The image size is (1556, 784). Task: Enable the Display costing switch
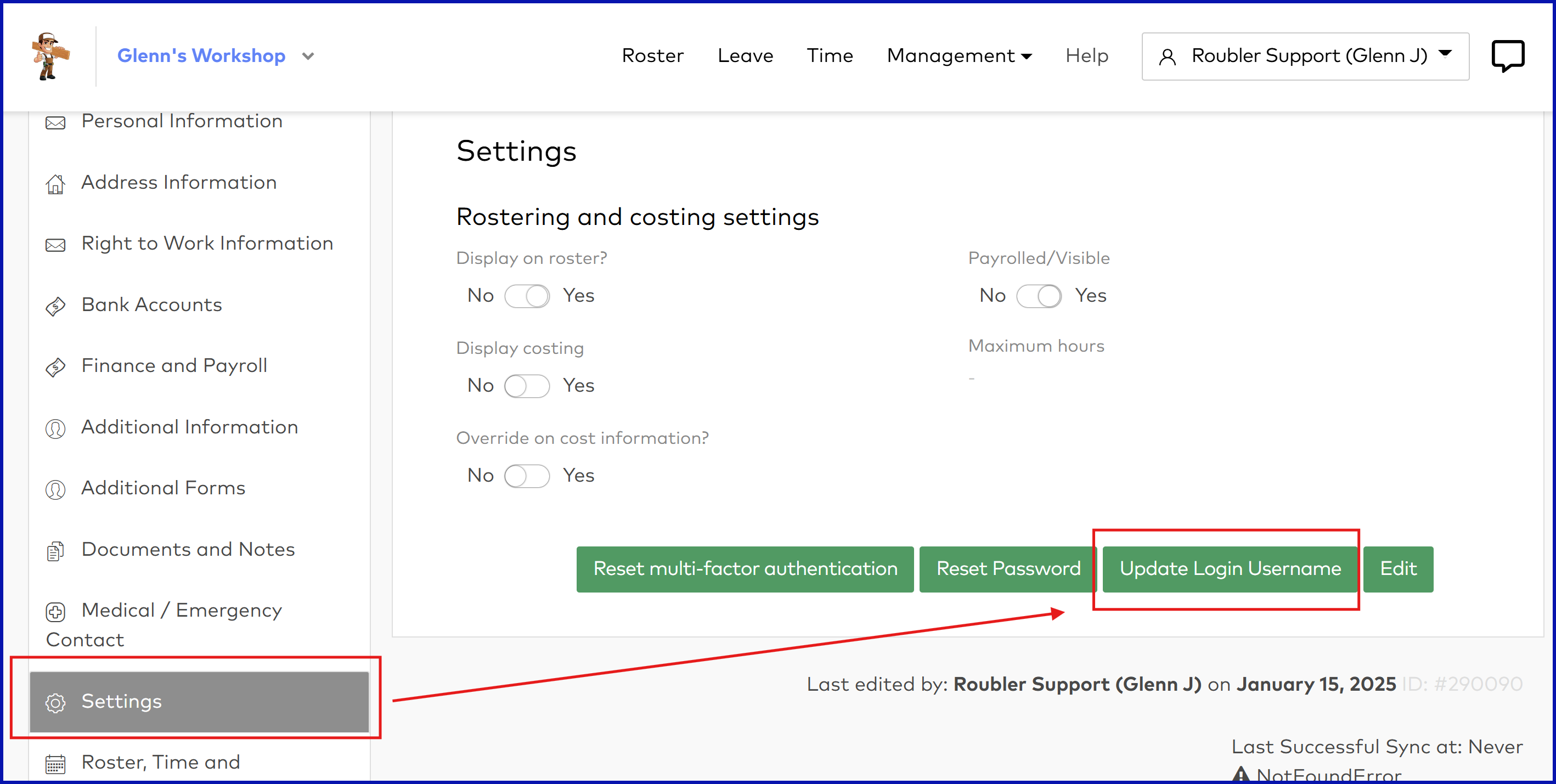pos(527,386)
